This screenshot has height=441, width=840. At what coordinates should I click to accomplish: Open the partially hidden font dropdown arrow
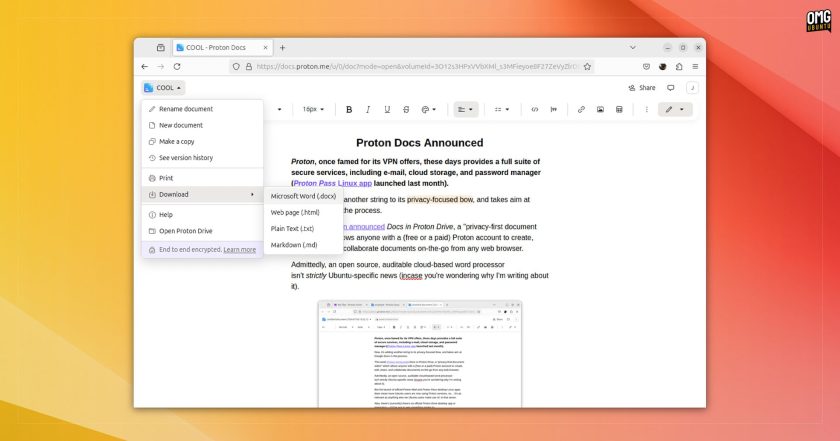point(279,109)
